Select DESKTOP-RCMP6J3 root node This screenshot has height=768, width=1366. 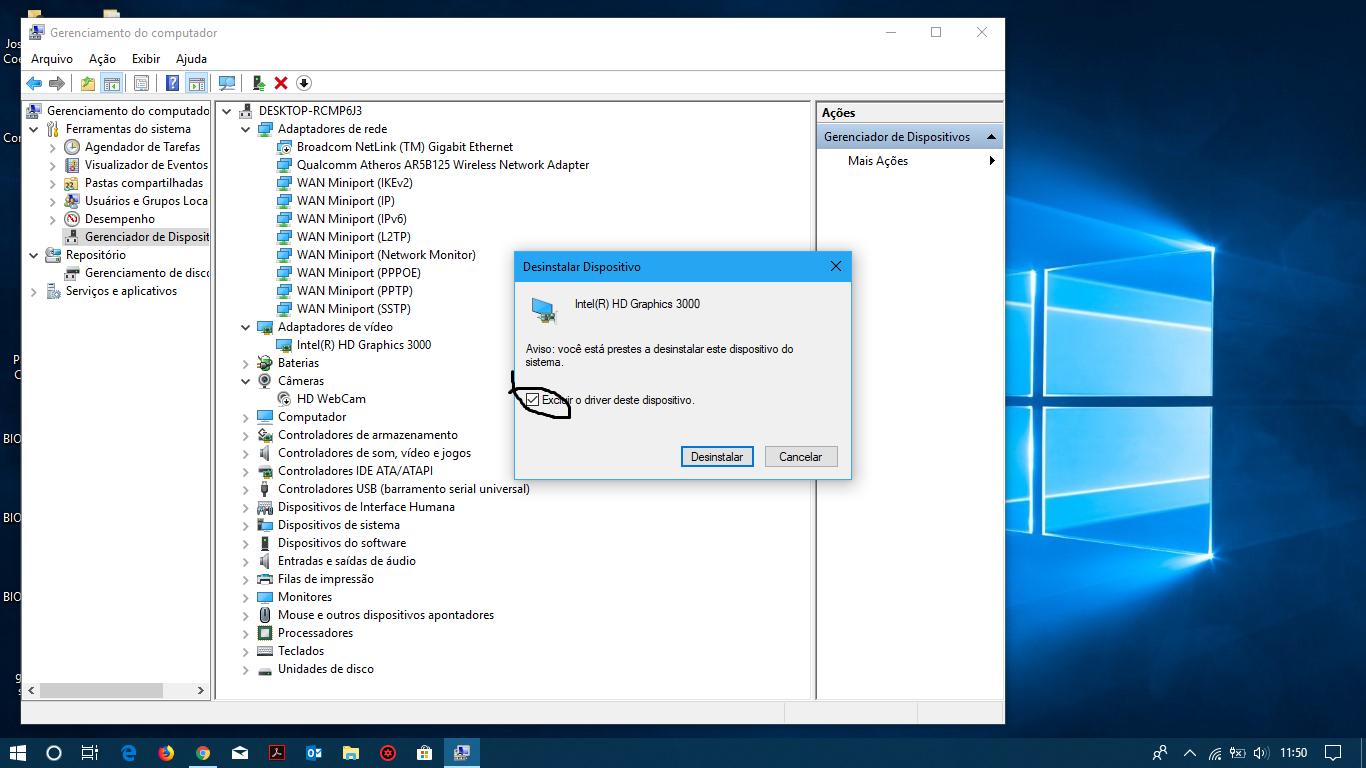(x=310, y=111)
